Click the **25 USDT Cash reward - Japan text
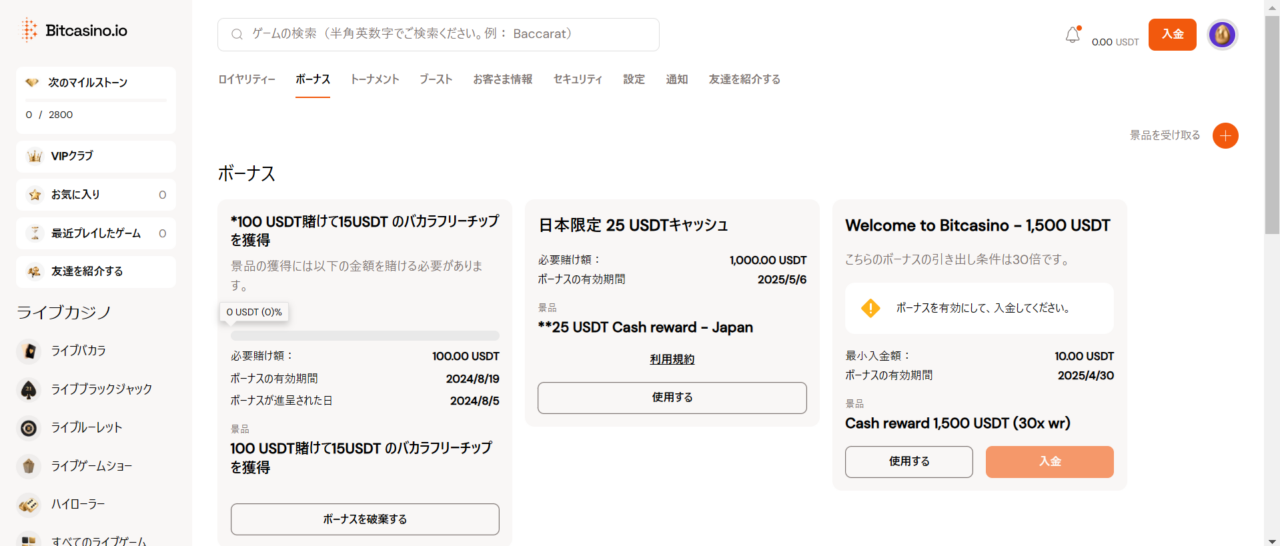This screenshot has height=546, width=1280. (x=645, y=327)
